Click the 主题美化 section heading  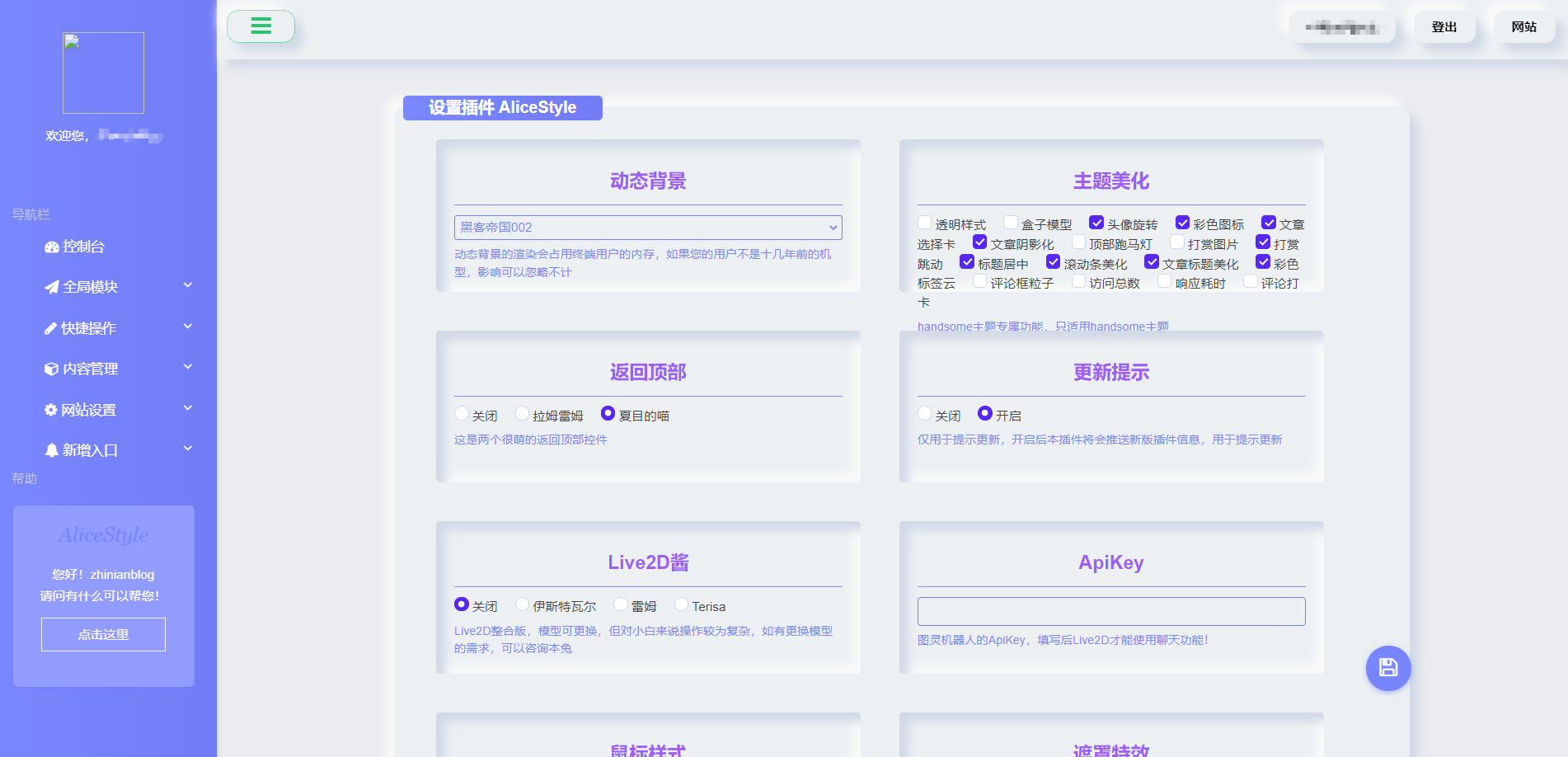click(1111, 181)
